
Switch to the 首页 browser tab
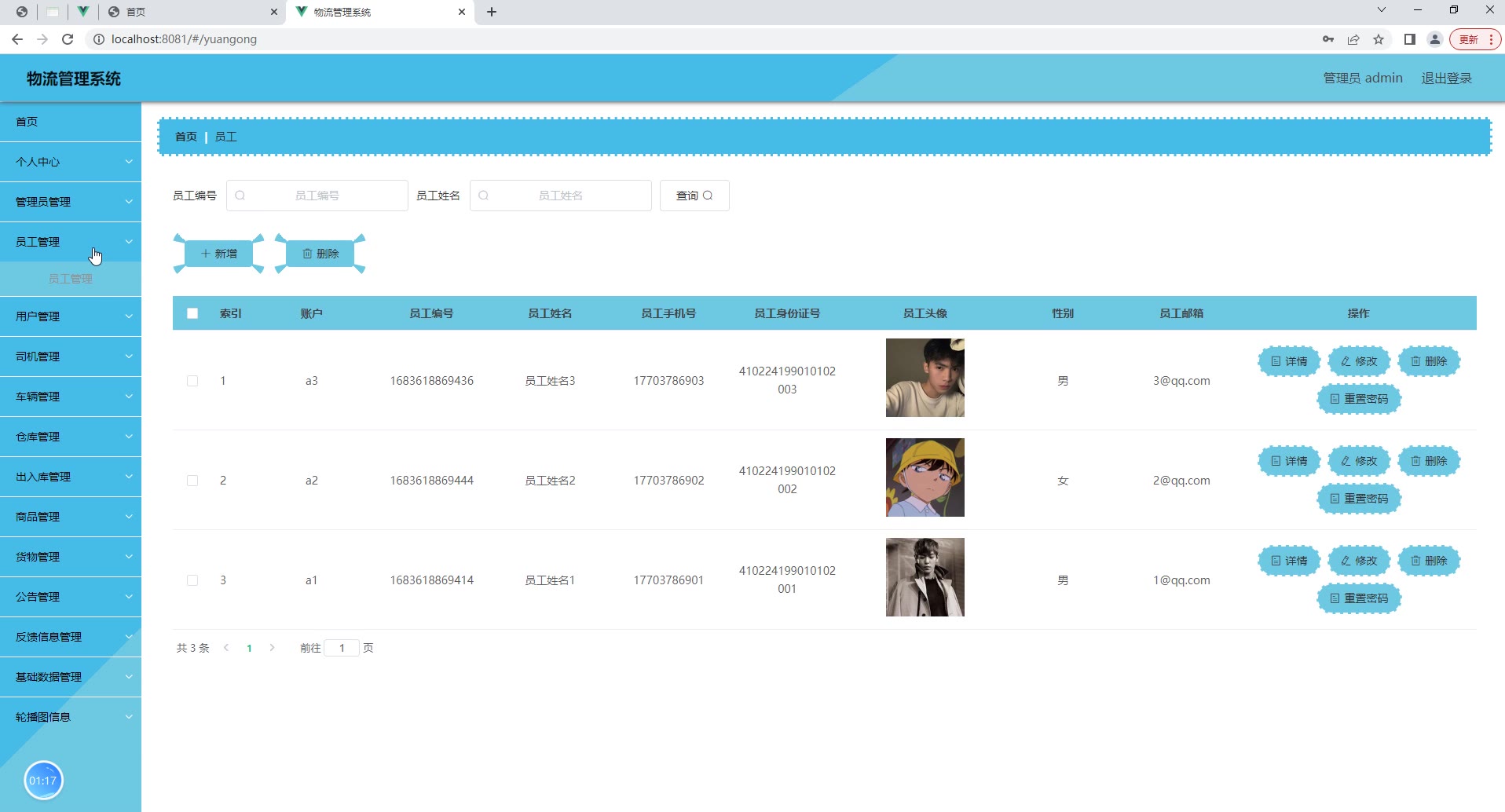(192, 12)
